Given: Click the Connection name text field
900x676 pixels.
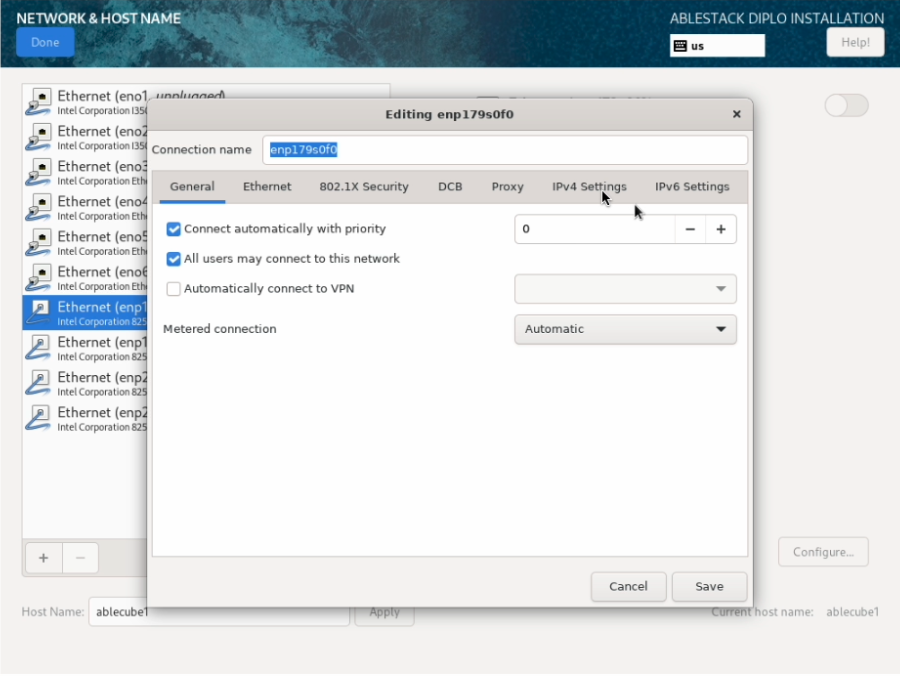Looking at the screenshot, I should 505,150.
